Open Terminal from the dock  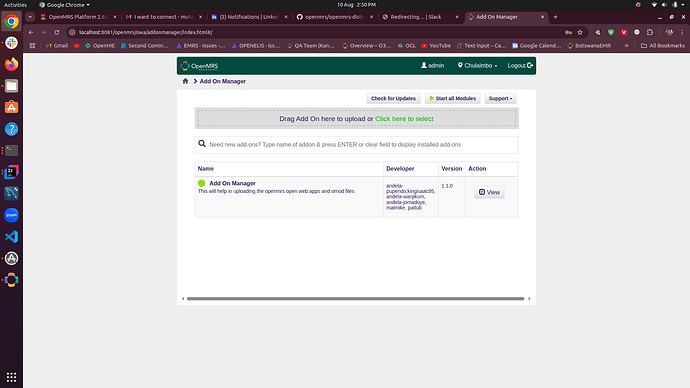coord(11,150)
